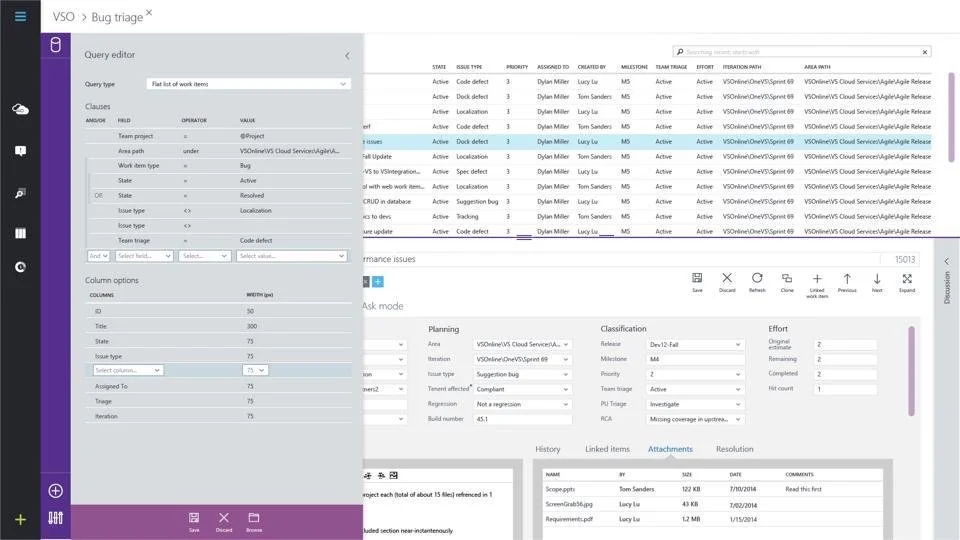The width and height of the screenshot is (960, 540).
Task: Click the Bug triage breadcrumb
Action: (x=117, y=17)
